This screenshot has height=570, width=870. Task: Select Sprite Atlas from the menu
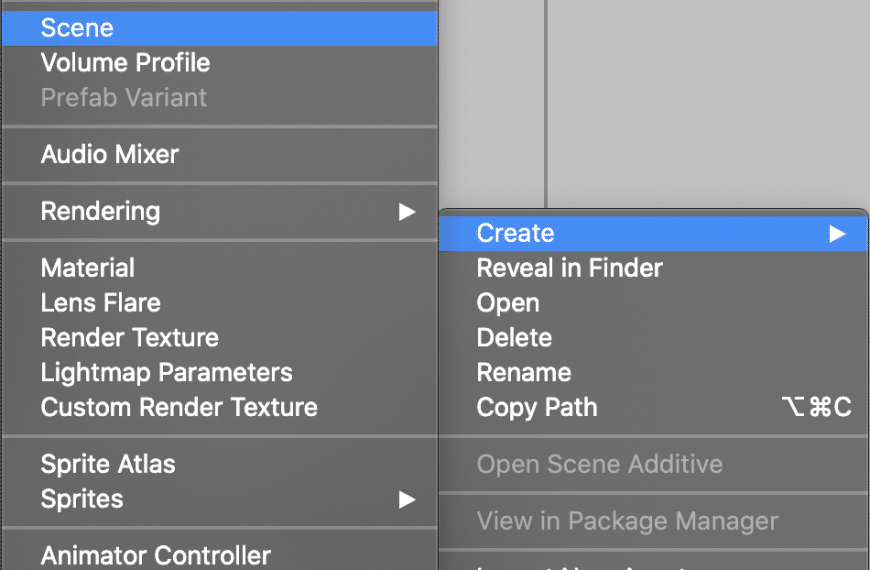(220, 464)
